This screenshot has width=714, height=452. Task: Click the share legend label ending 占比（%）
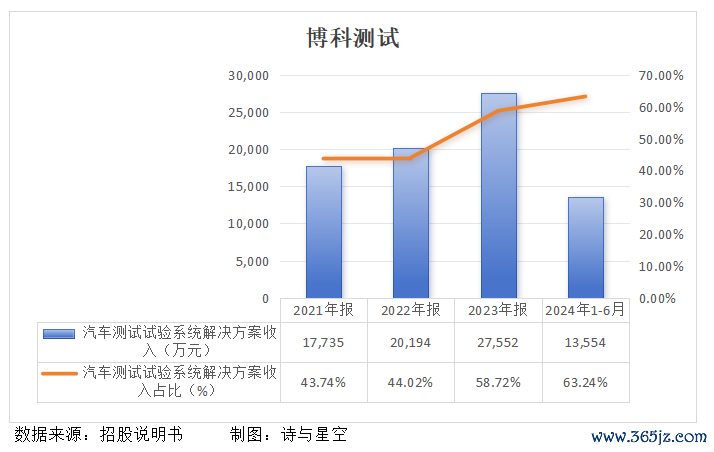(x=179, y=381)
